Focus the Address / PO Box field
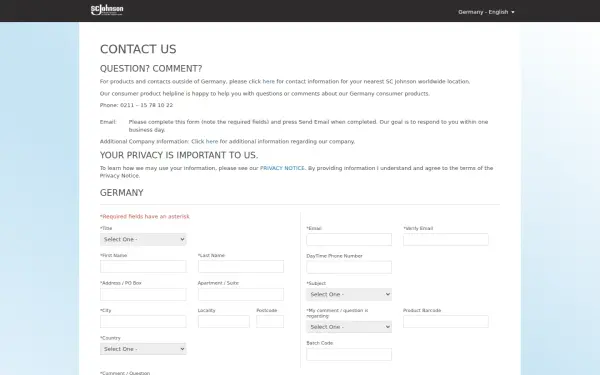Image resolution: width=600 pixels, height=375 pixels. [x=143, y=294]
